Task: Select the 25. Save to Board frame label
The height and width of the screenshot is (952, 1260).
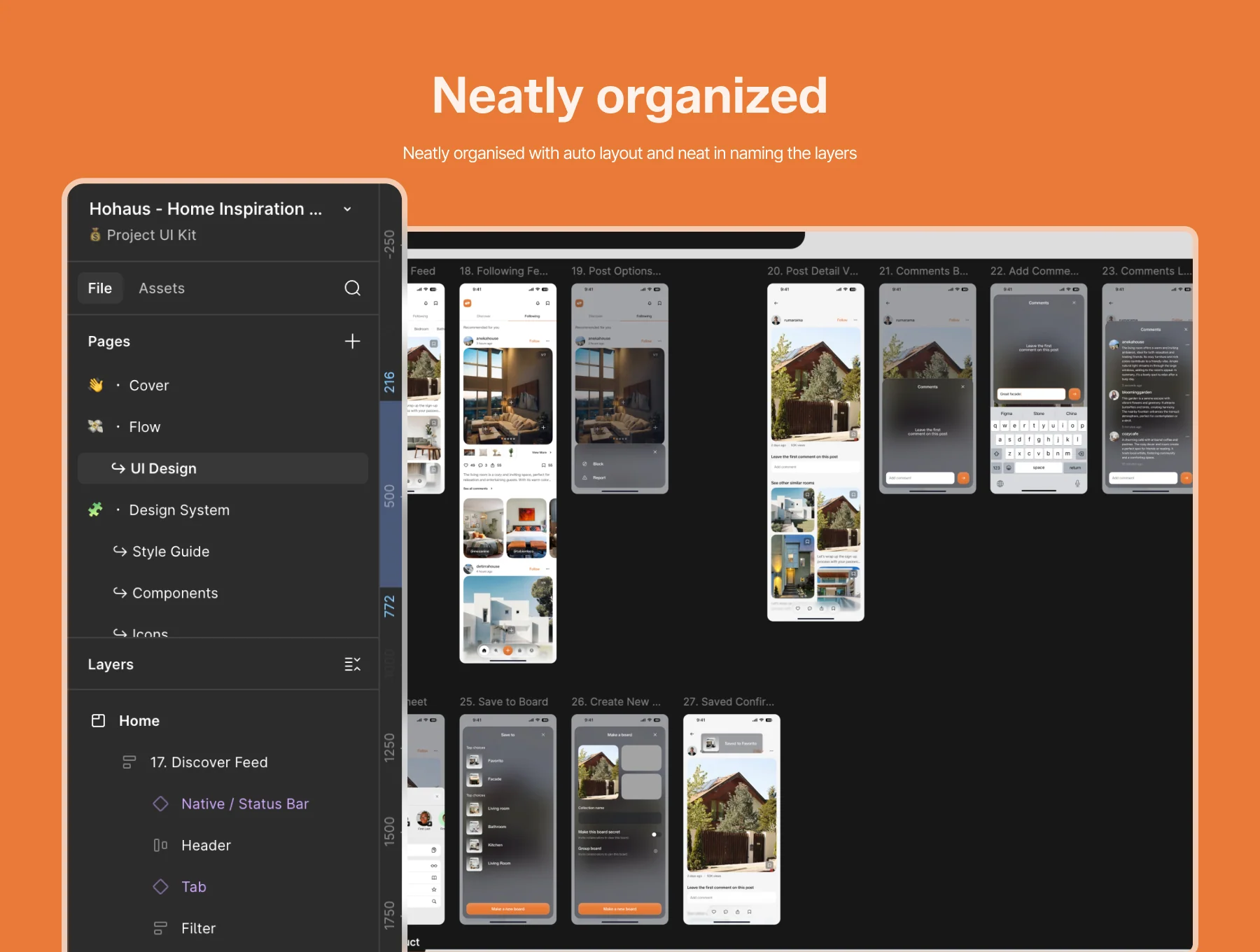Action: pyautogui.click(x=504, y=701)
